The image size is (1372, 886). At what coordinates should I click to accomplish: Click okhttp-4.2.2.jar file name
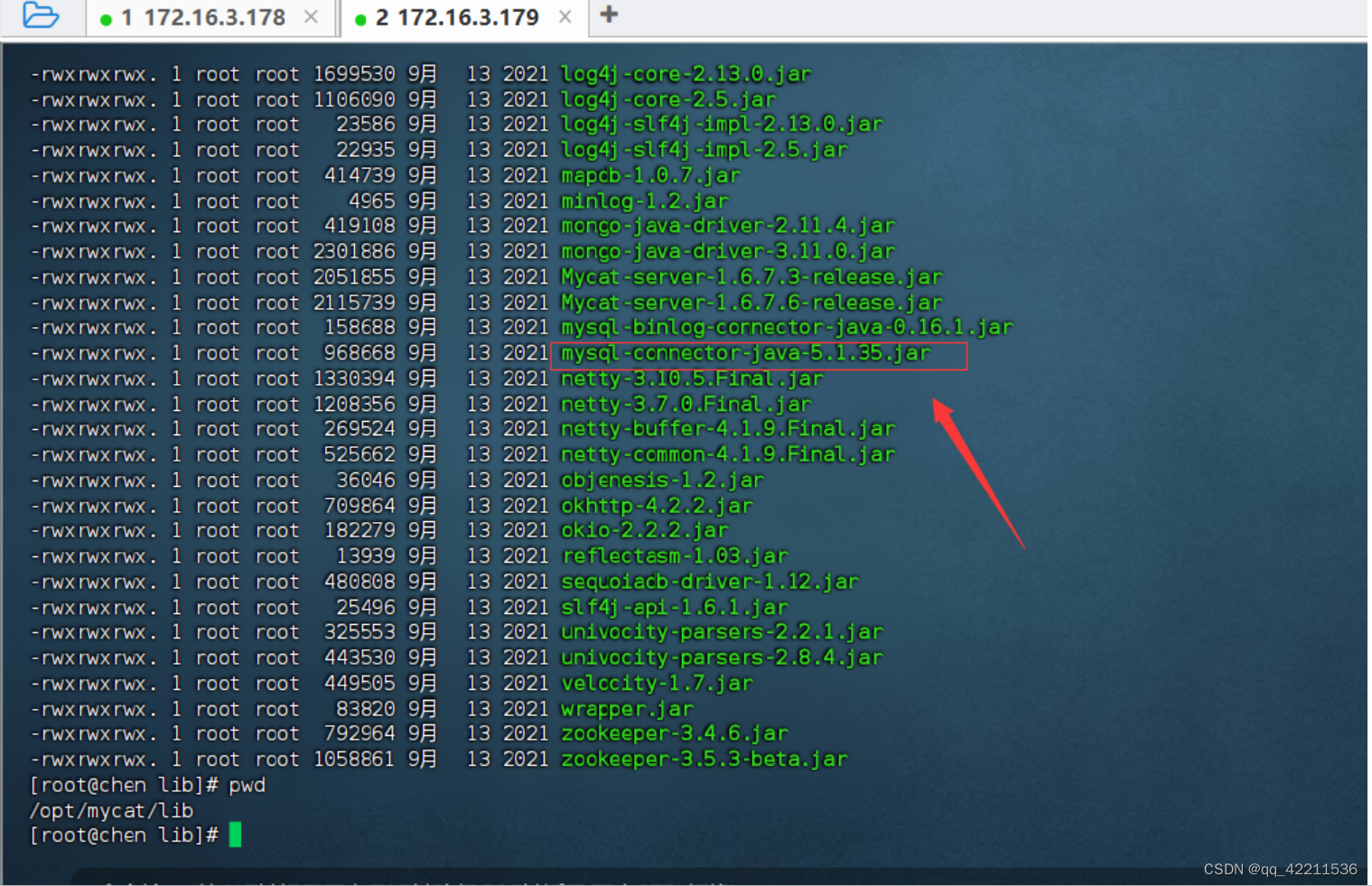[657, 506]
